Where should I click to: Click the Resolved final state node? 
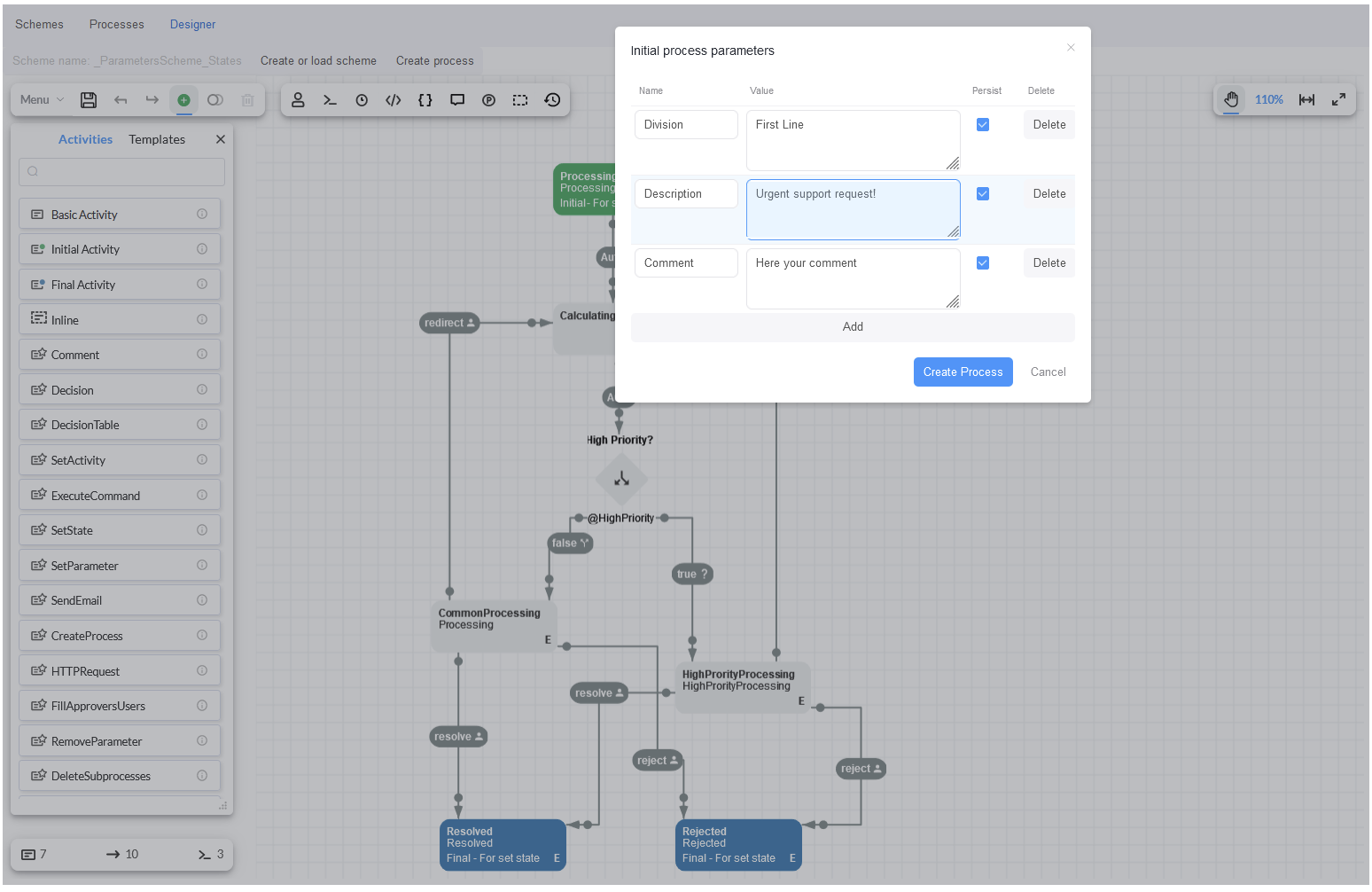tap(503, 845)
